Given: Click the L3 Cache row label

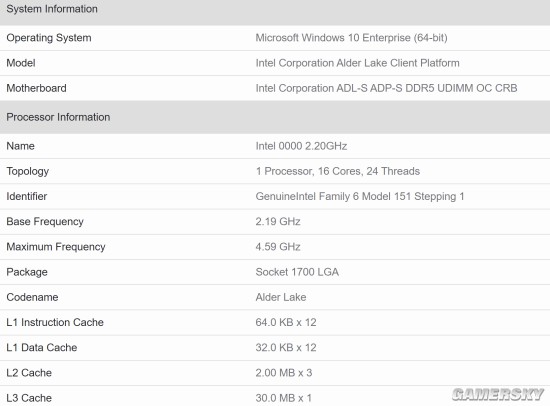Looking at the screenshot, I should (29, 398).
